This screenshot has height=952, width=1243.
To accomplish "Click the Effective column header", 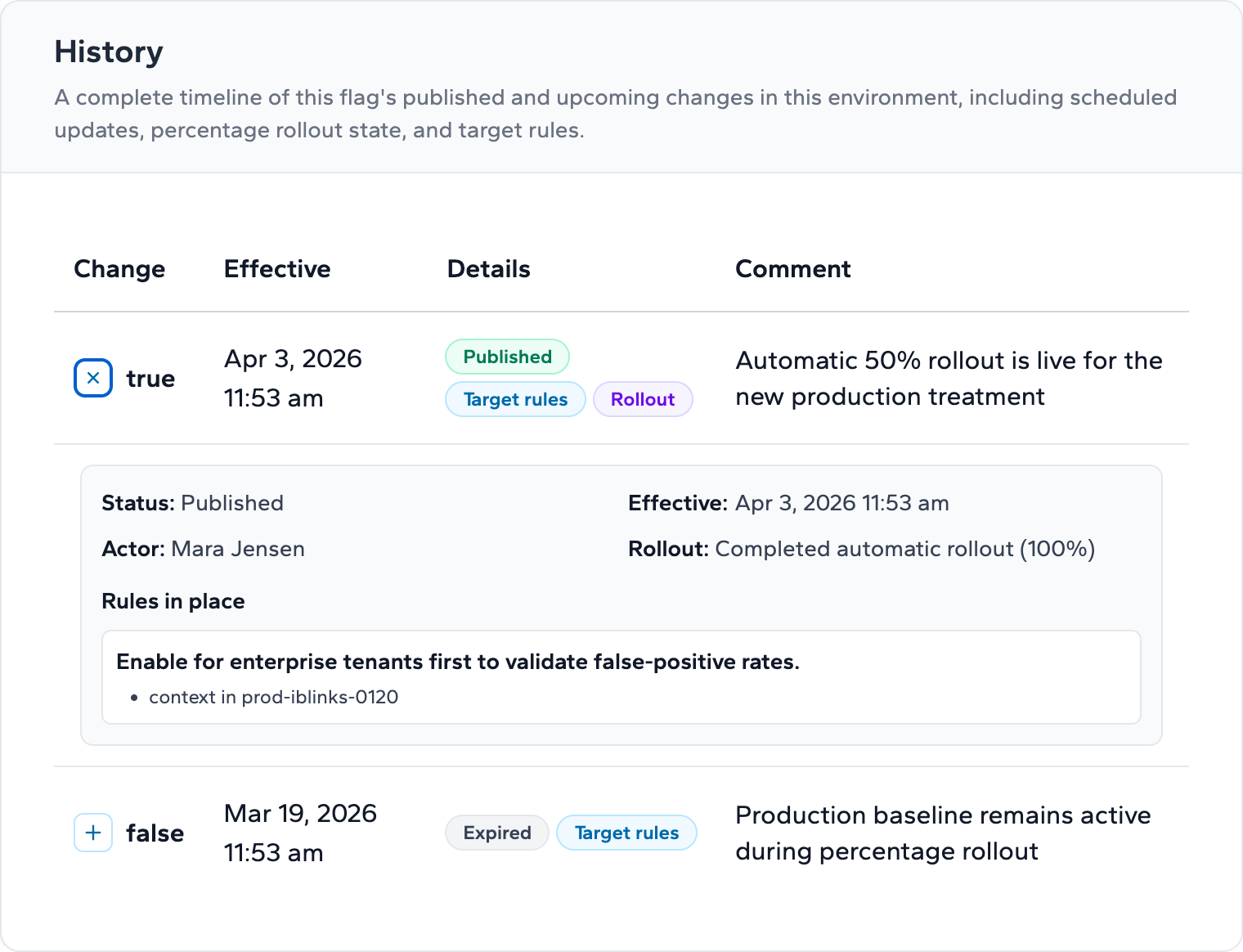I will tap(277, 268).
